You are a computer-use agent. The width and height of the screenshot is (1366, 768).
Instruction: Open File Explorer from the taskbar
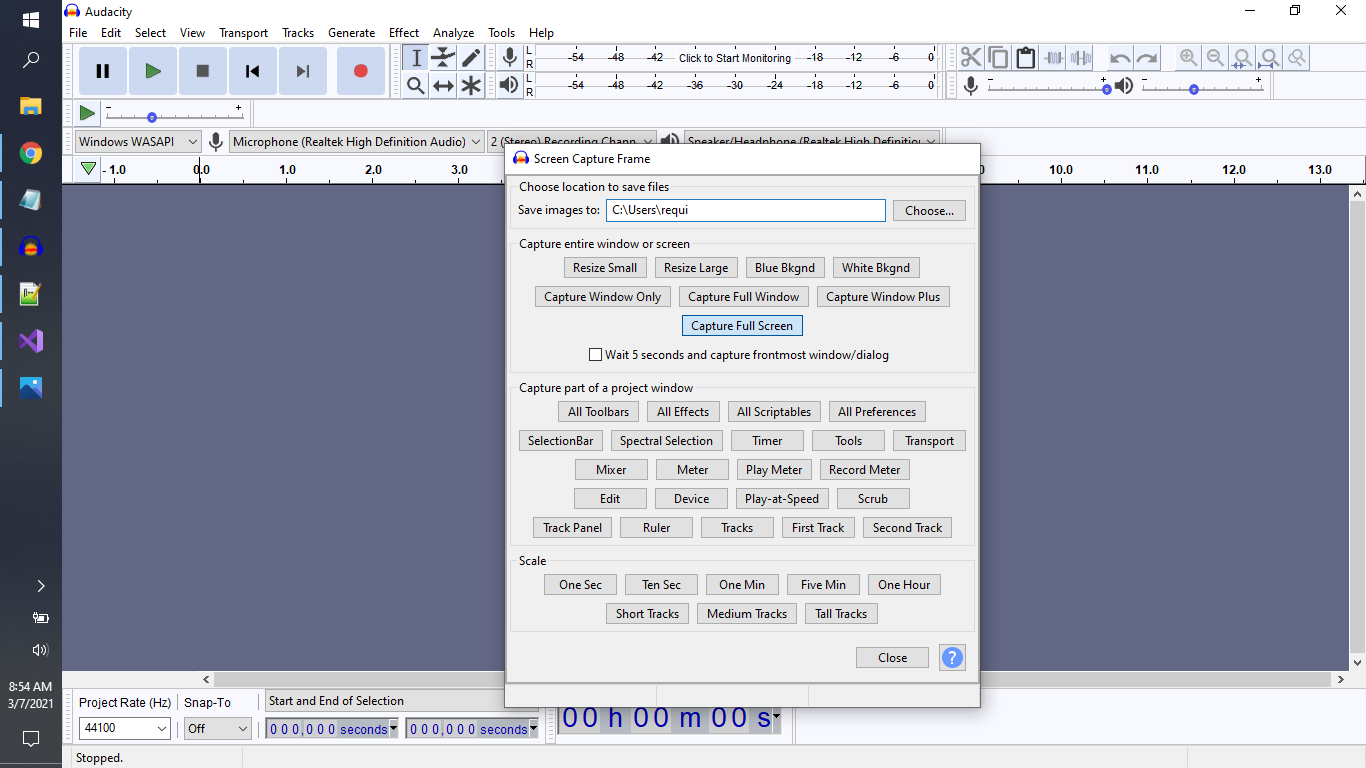(31, 106)
